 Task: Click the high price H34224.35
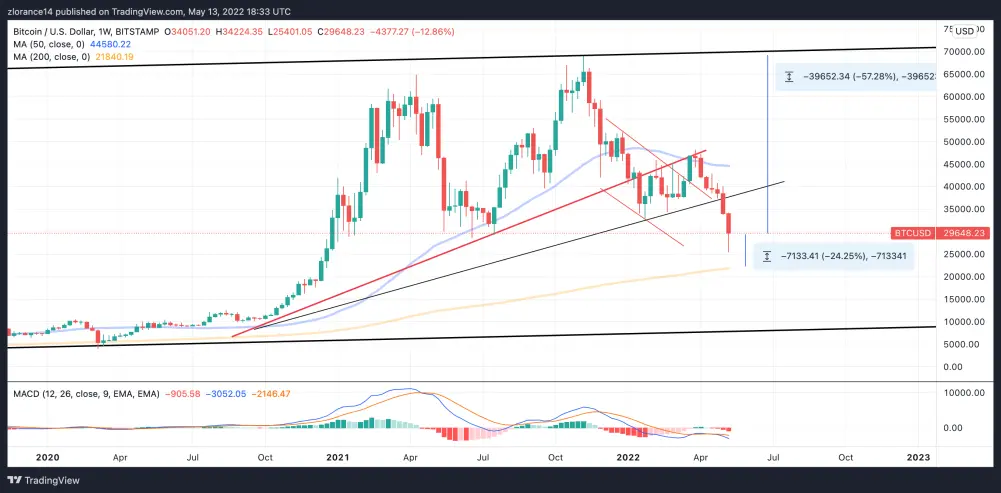tap(240, 31)
